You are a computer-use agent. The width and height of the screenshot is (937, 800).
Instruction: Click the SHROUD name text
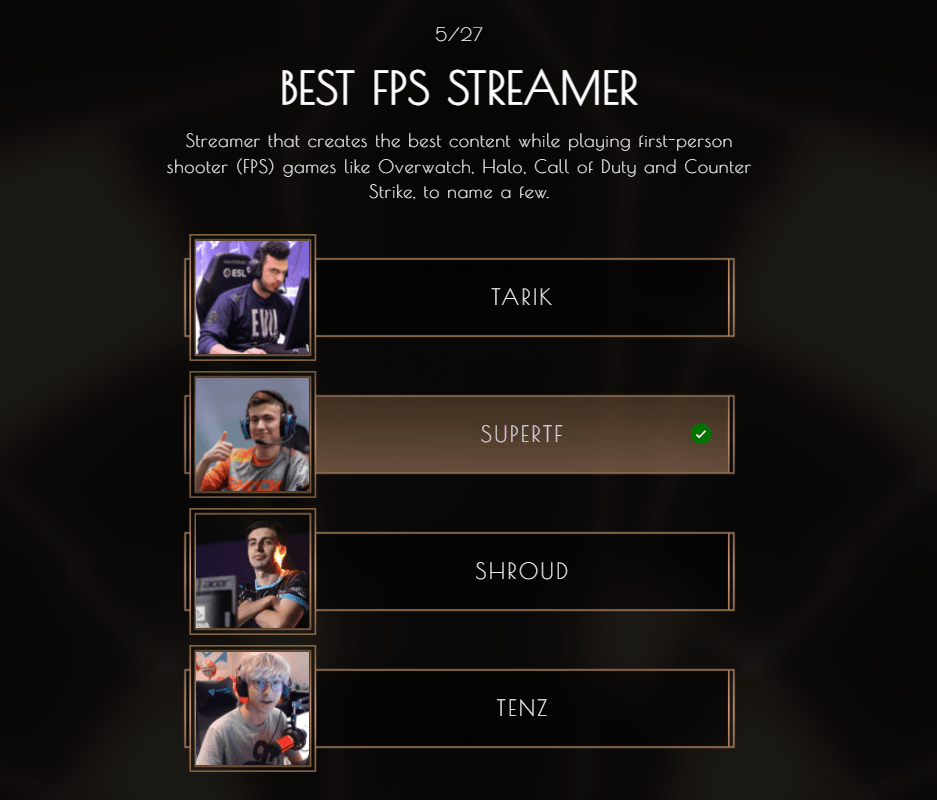[x=522, y=571]
